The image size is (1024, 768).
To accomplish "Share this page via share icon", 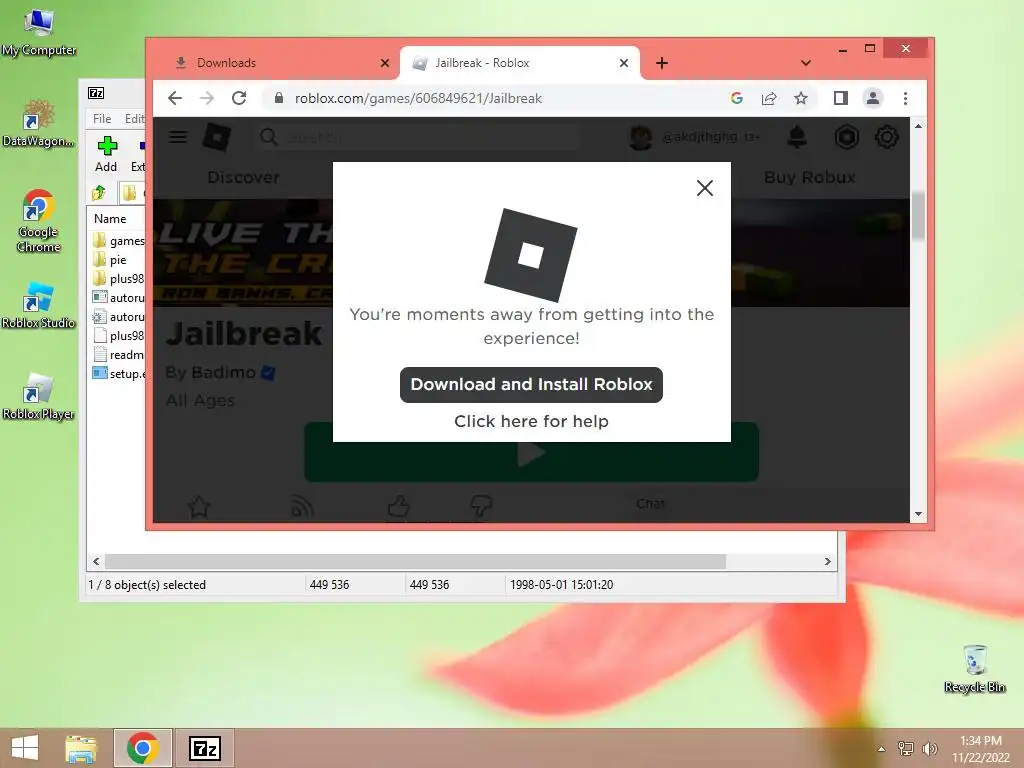I will (x=769, y=98).
